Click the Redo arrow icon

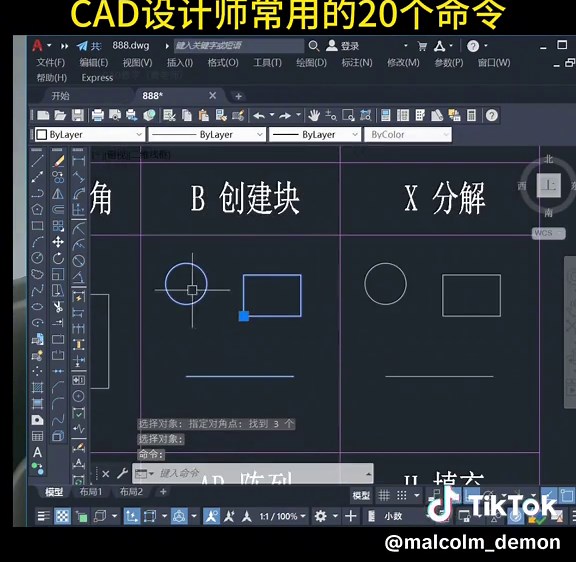click(285, 116)
